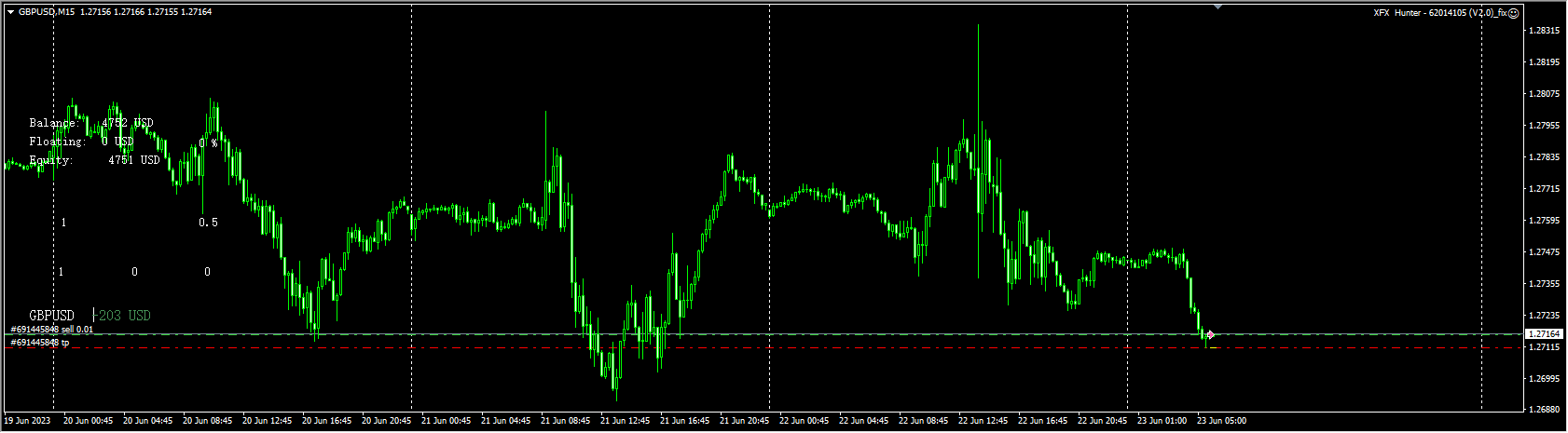Click the current price tag 1.27164
This screenshot has width=1568, height=433.
tap(1545, 333)
